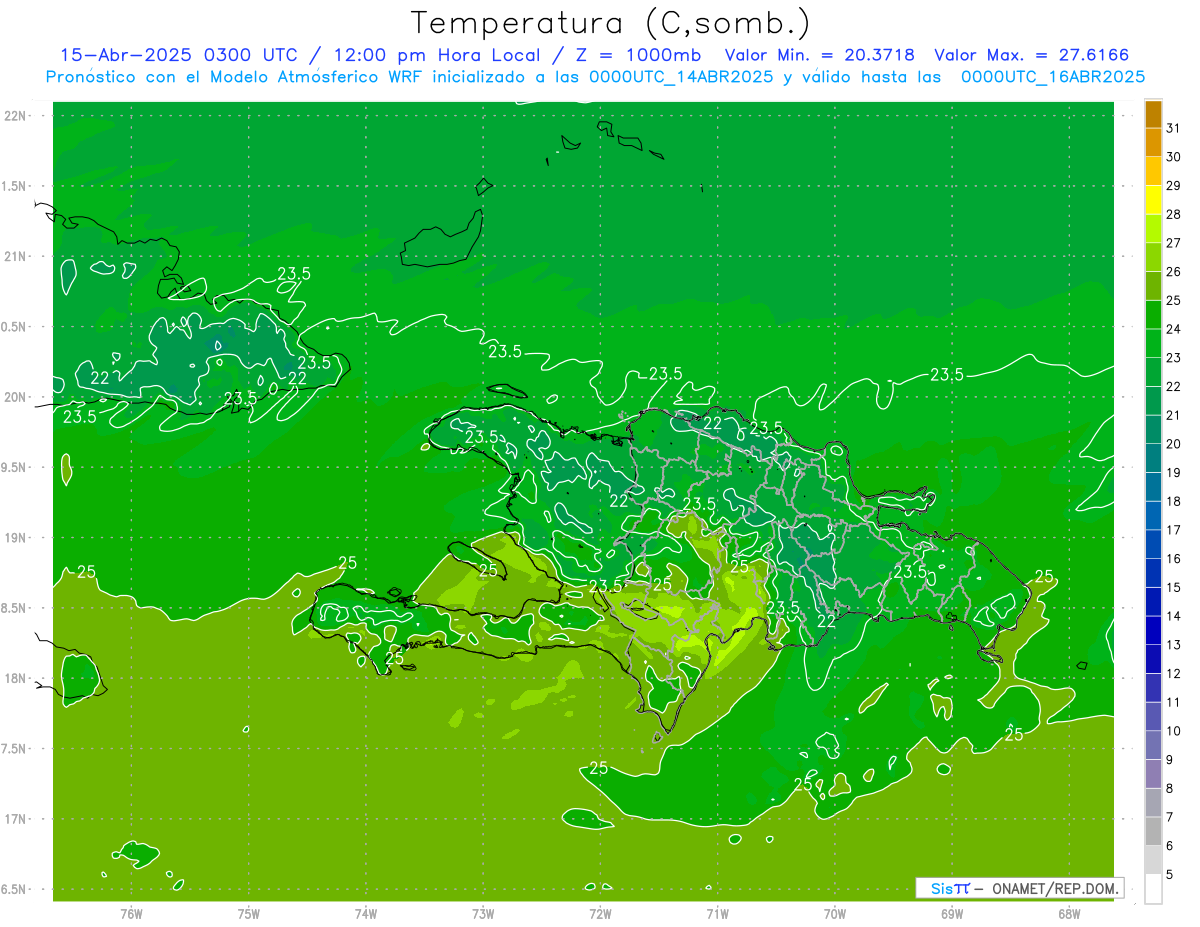Click the '21N' latitude axis label
The height and width of the screenshot is (927, 1200).
click(x=16, y=256)
